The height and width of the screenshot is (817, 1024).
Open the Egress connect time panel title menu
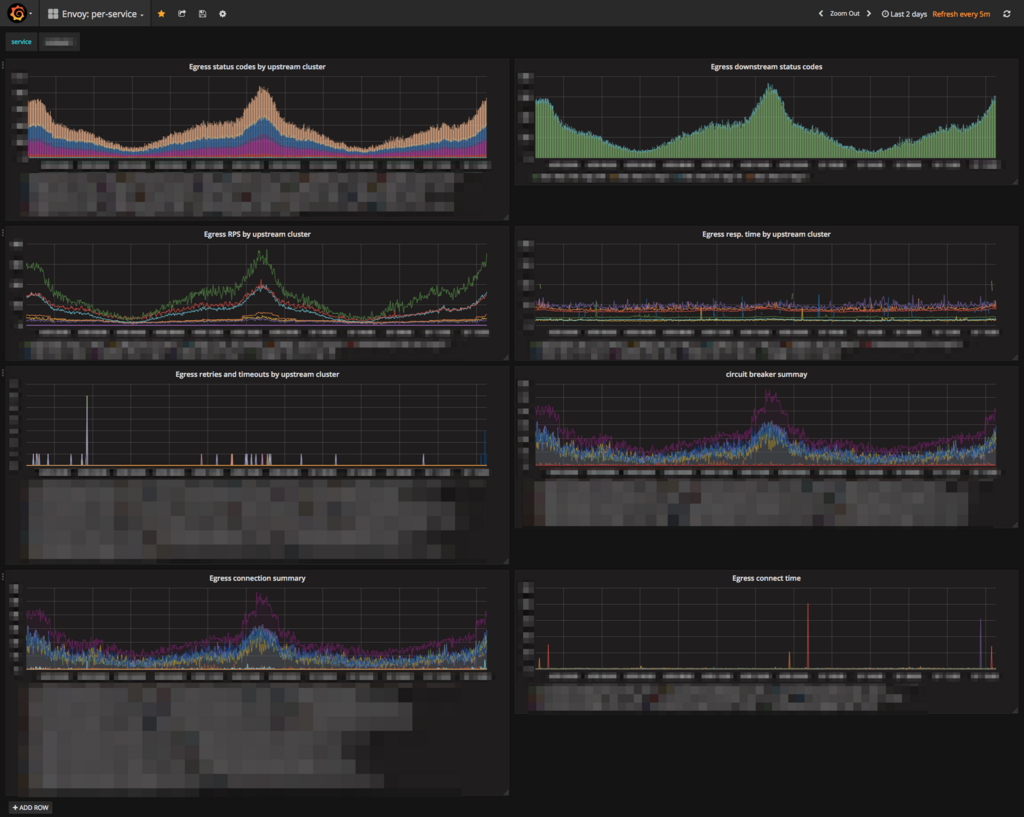(x=766, y=578)
